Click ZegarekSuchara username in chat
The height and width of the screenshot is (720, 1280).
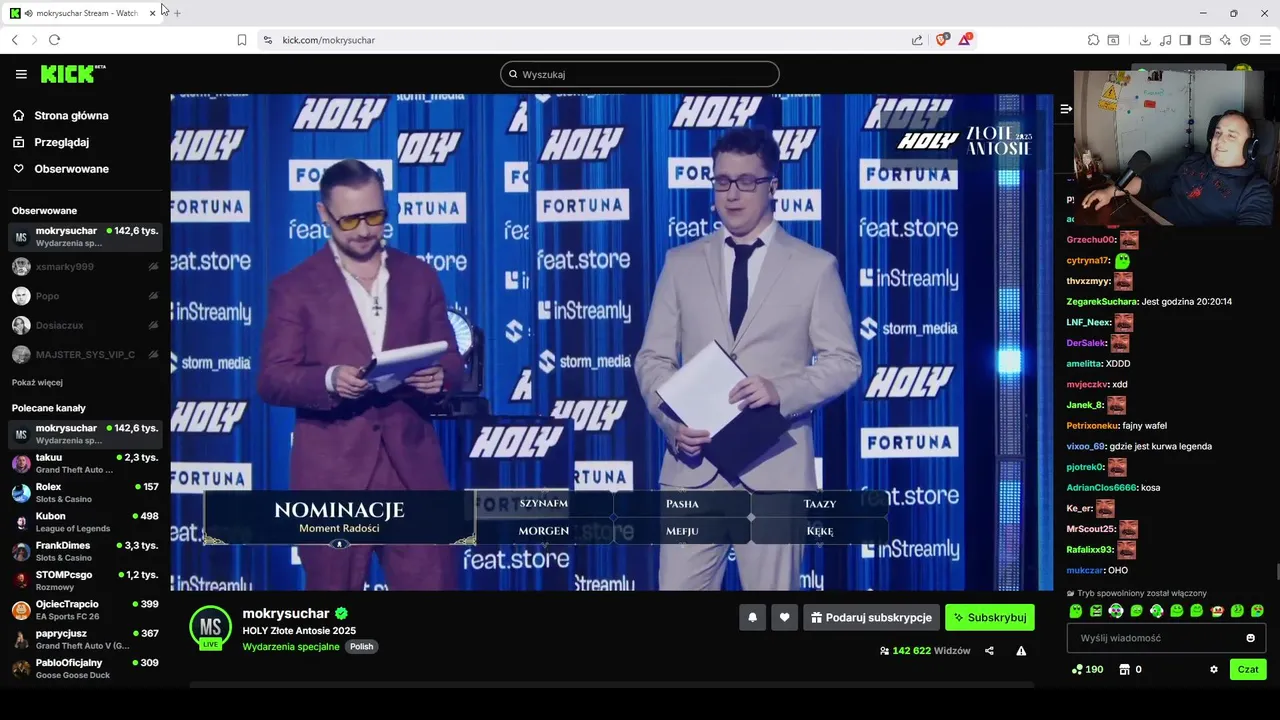[x=1102, y=302]
